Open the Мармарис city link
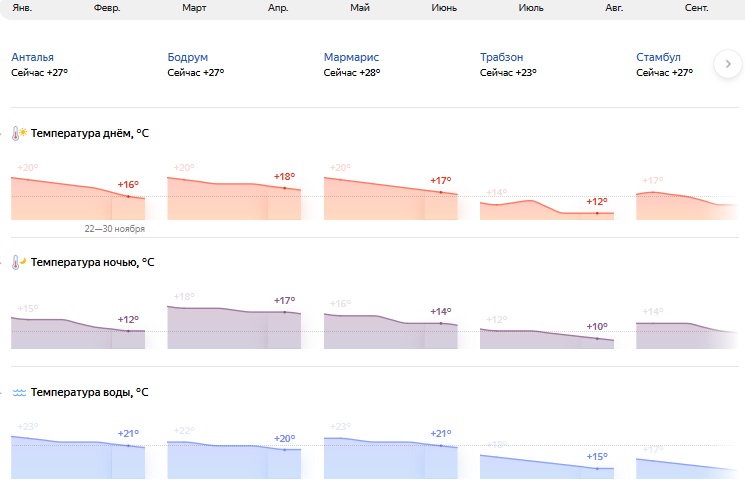Viewport: 745px width, 495px height. click(352, 57)
